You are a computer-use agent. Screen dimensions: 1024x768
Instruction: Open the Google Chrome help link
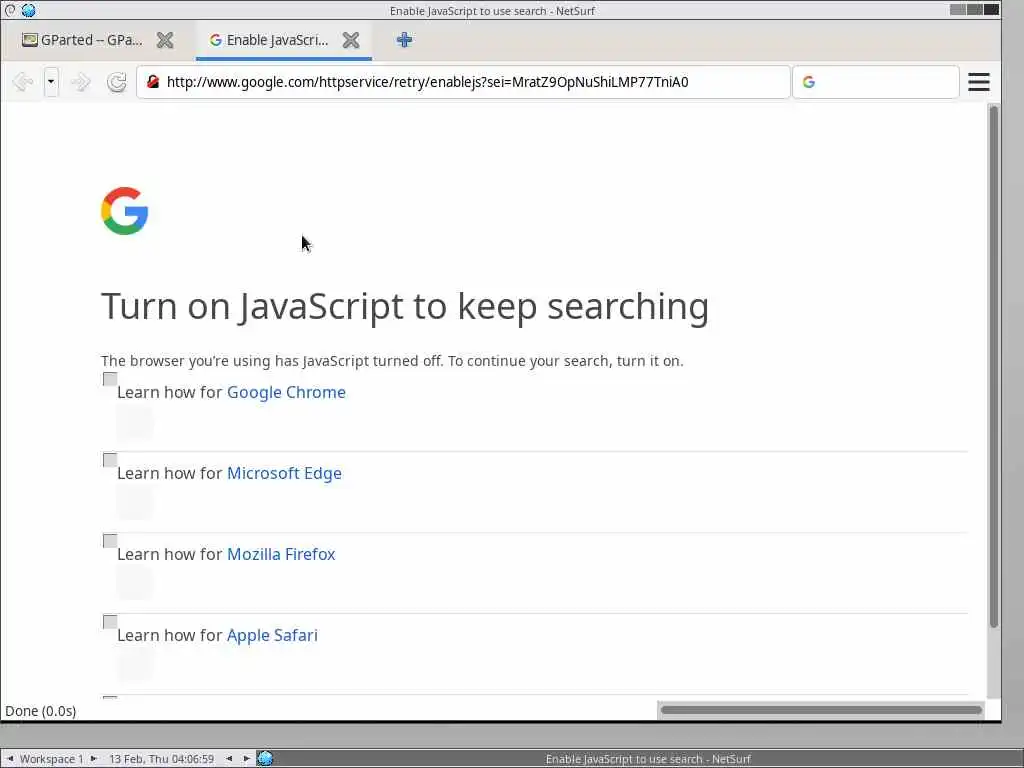click(x=286, y=392)
